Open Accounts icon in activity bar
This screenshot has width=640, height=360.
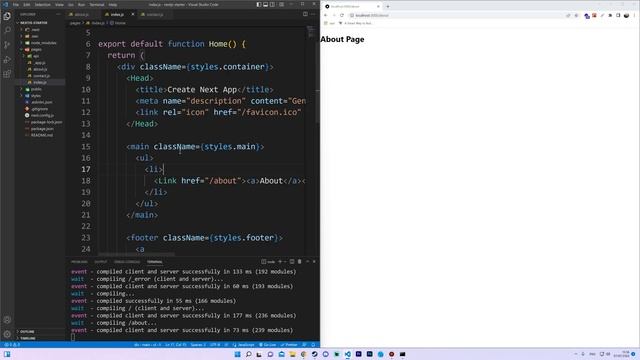[7, 320]
